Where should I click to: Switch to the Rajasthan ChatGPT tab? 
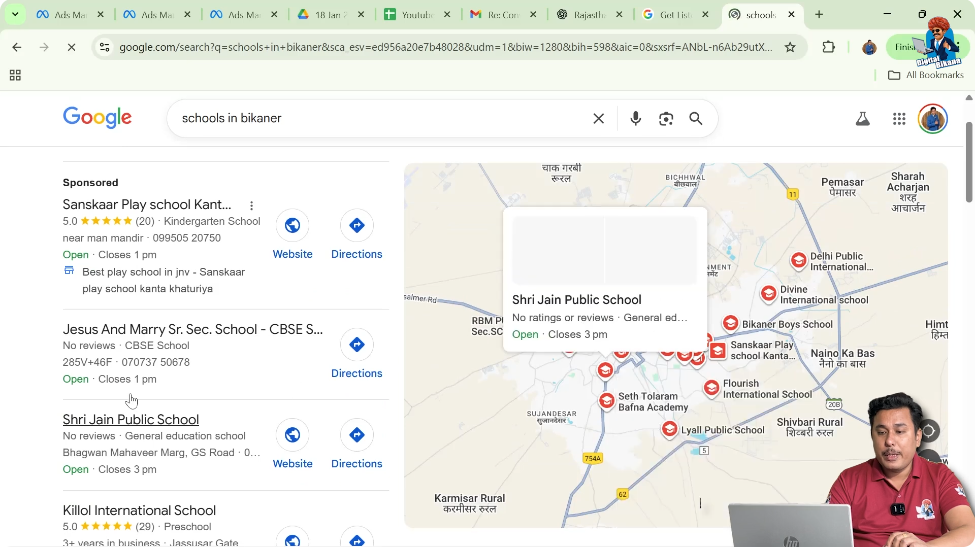[588, 14]
